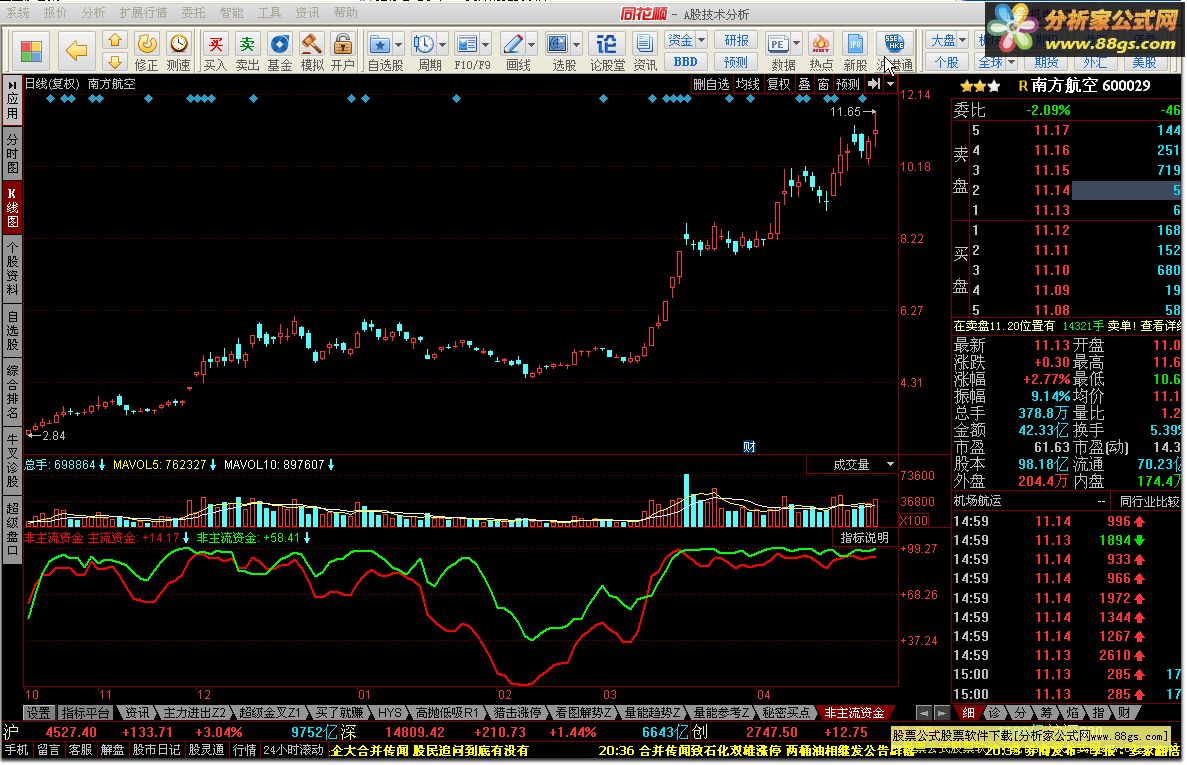1187x765 pixels.
Task: Click the 财 marker on the chart
Action: click(x=749, y=446)
